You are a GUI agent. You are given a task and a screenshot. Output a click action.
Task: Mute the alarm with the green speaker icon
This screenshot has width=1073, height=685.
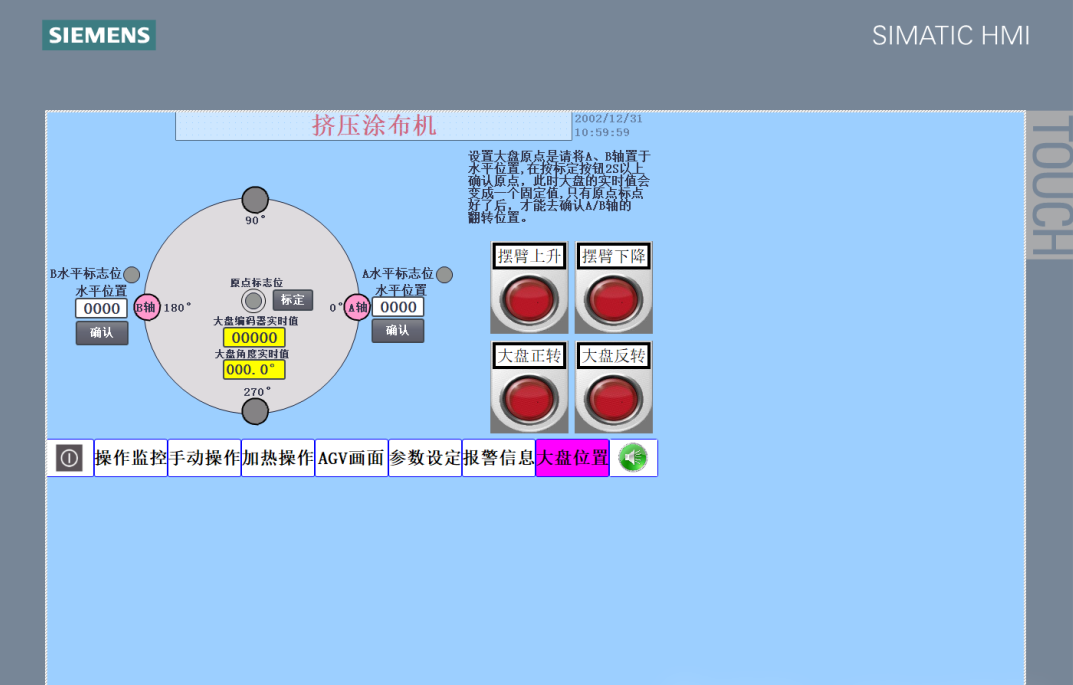click(x=633, y=458)
